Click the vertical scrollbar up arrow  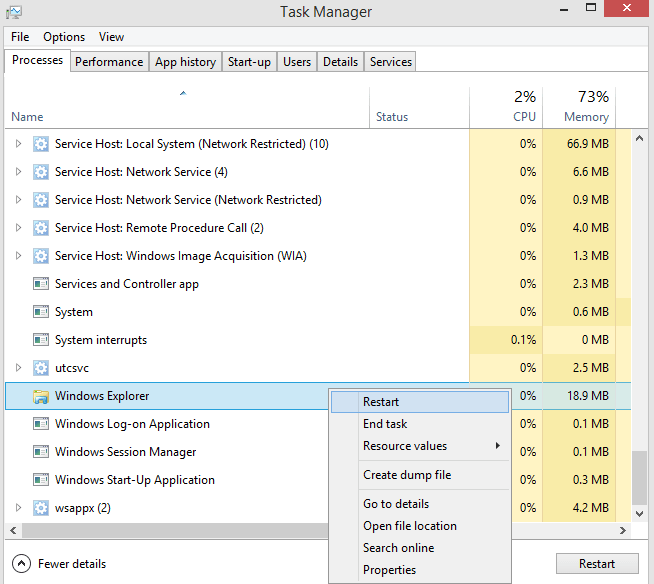tap(639, 138)
